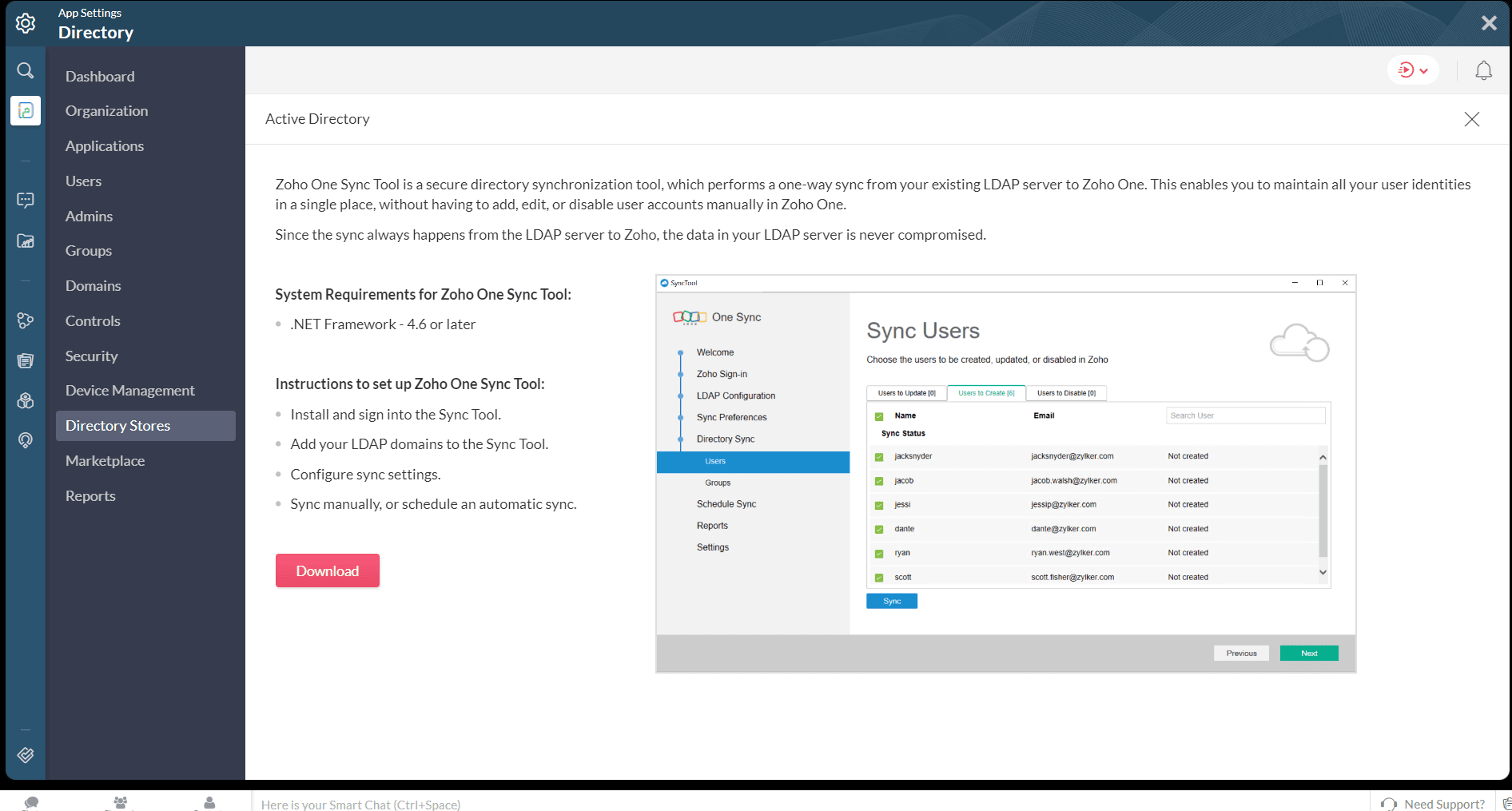Screen dimensions: 1512x811
Task: Open the Contacts person icon
Action: point(209,802)
